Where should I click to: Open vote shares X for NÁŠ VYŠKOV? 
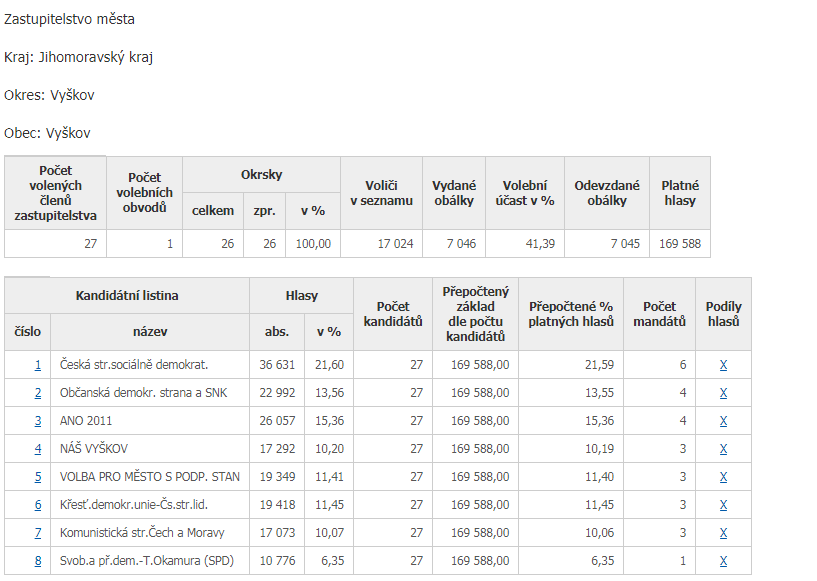click(x=723, y=449)
